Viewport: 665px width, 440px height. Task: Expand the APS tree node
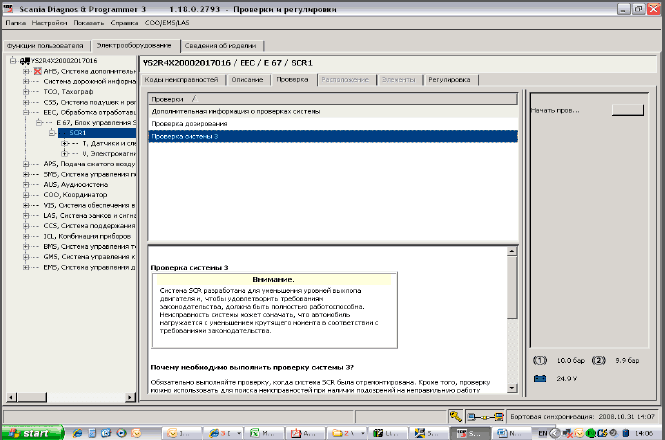click(x=26, y=163)
